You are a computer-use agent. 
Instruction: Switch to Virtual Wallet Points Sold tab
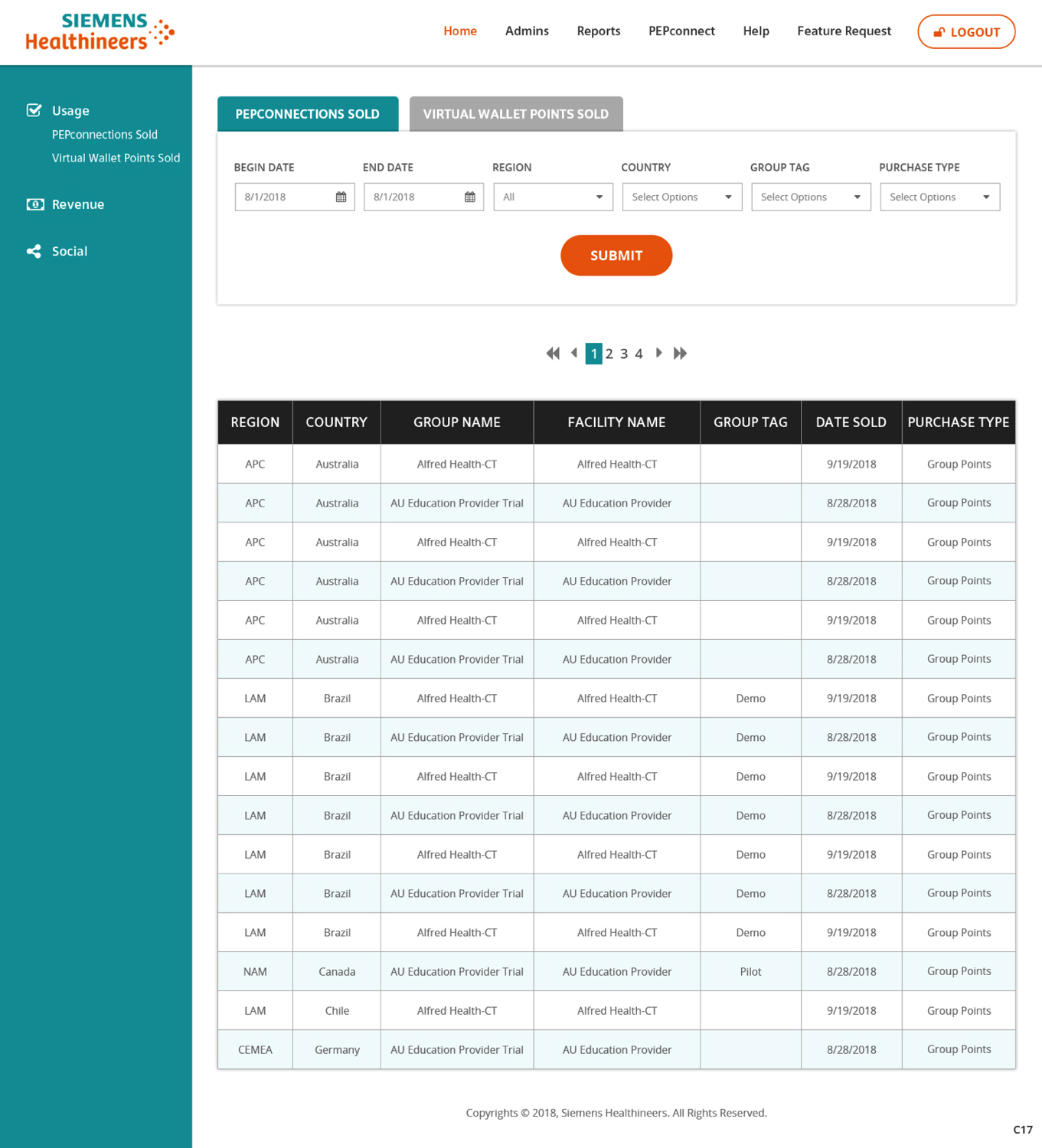(x=516, y=114)
